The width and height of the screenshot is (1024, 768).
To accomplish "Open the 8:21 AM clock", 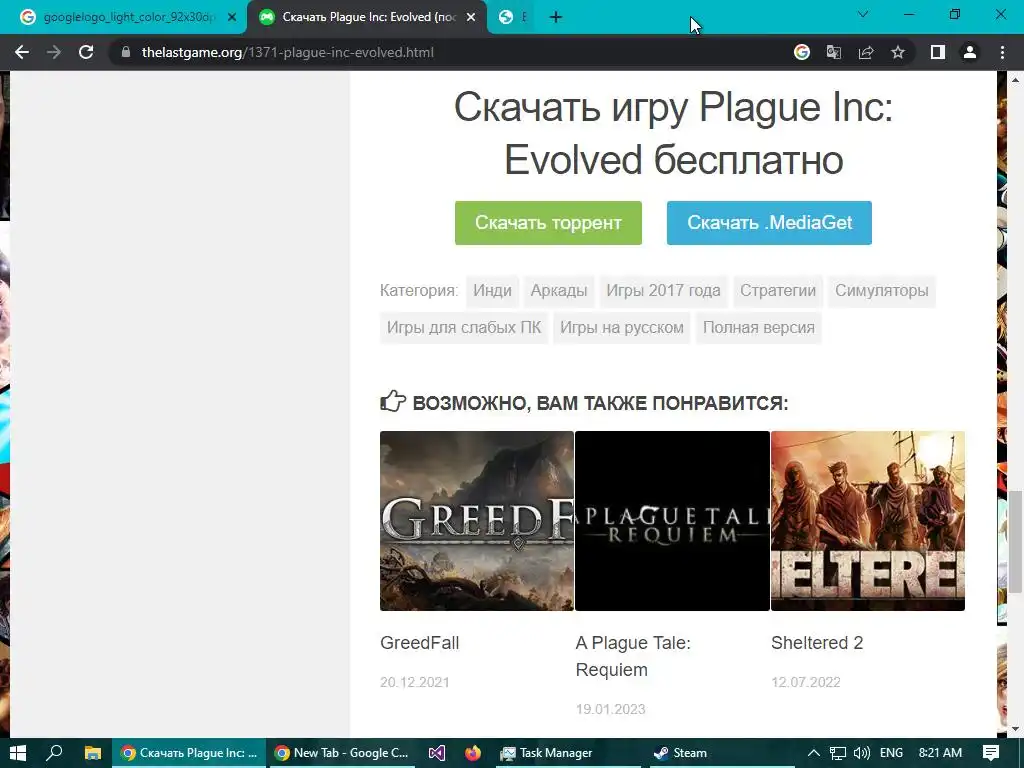I will (940, 753).
